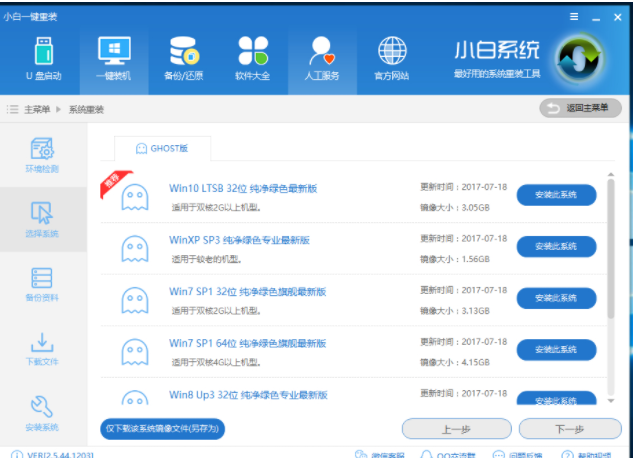Click ghost icon beside WinXP SP3
The width and height of the screenshot is (633, 458).
pyautogui.click(x=135, y=249)
